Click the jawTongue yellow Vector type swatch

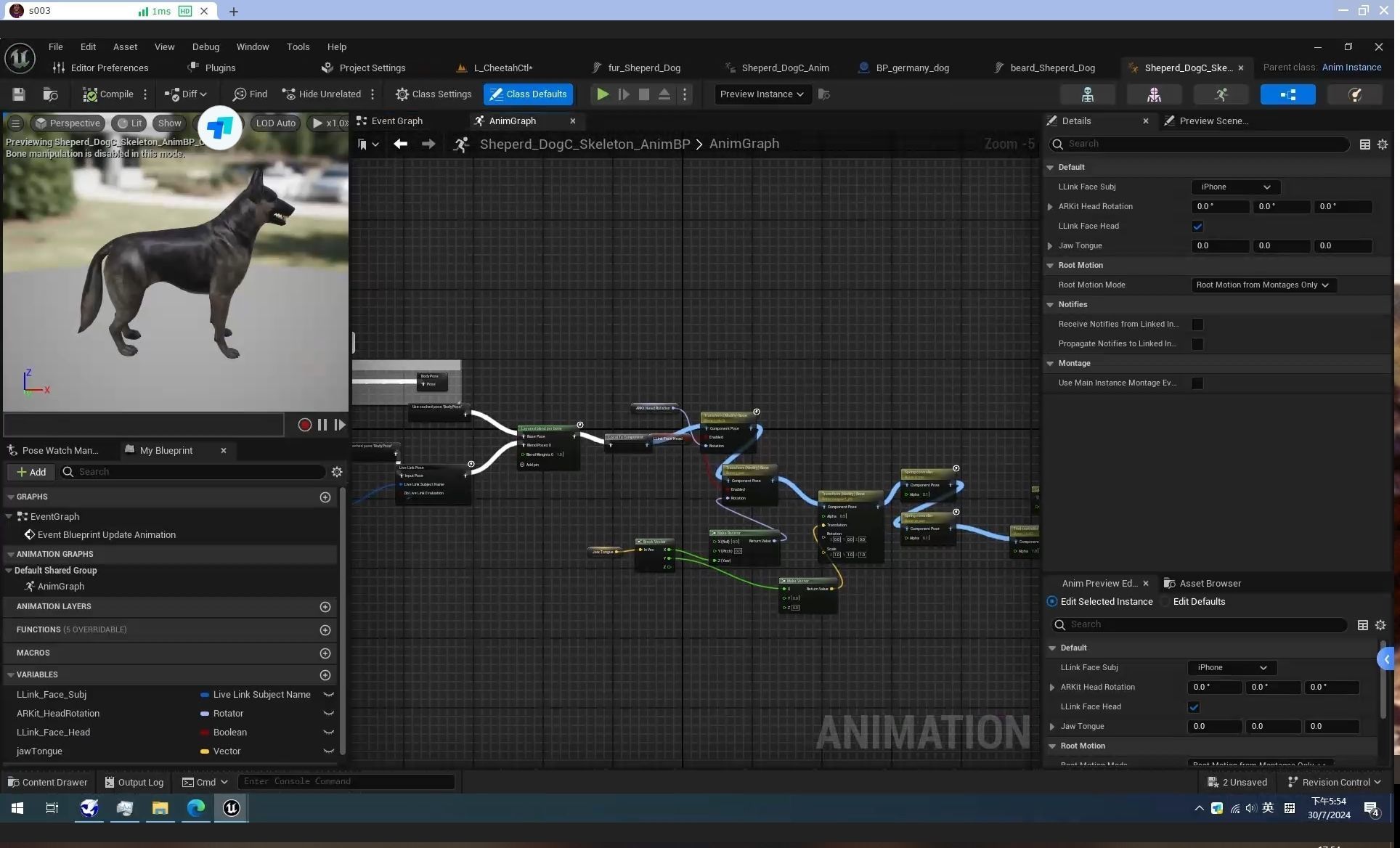pyautogui.click(x=205, y=751)
